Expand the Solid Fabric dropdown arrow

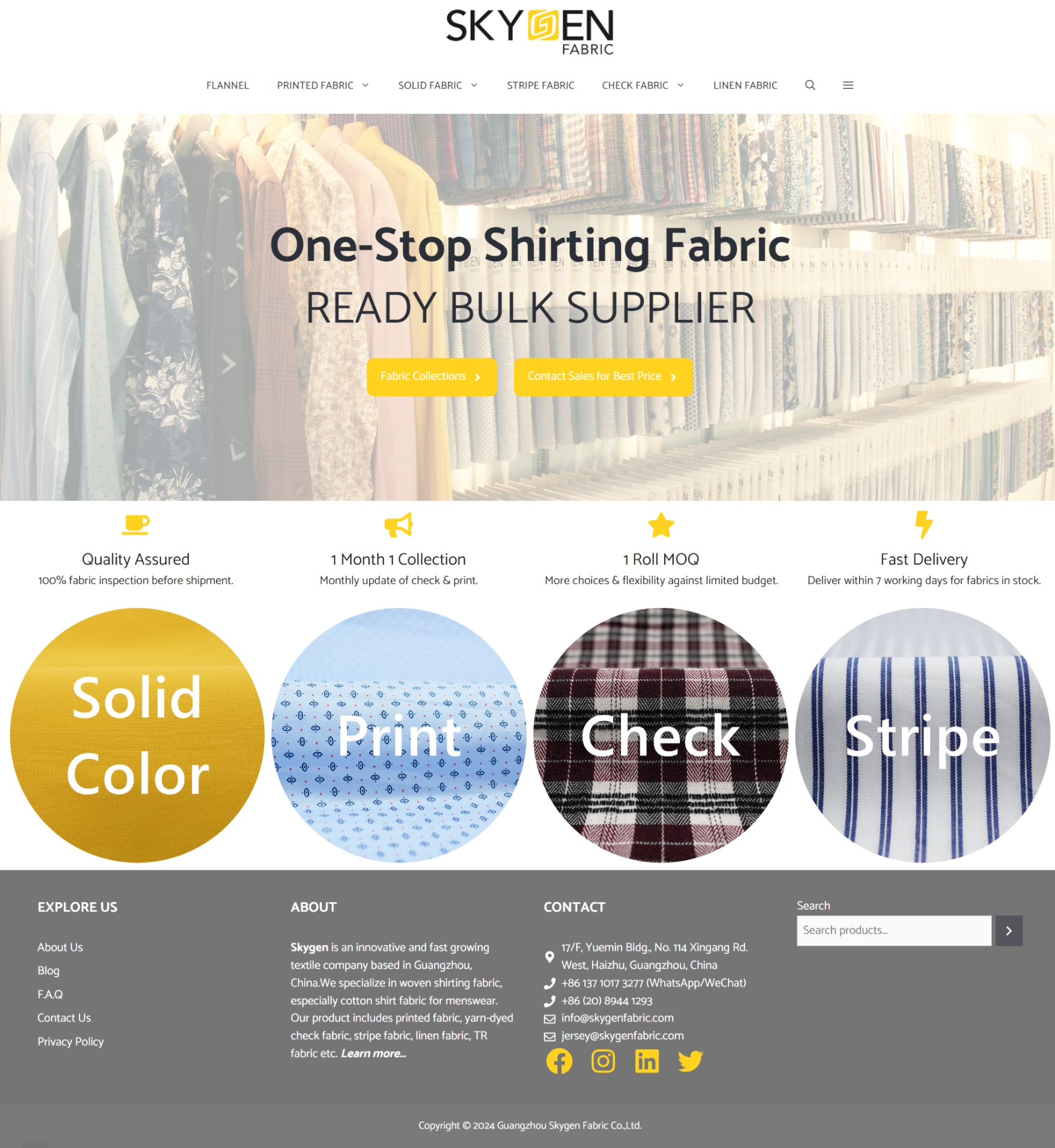point(474,85)
